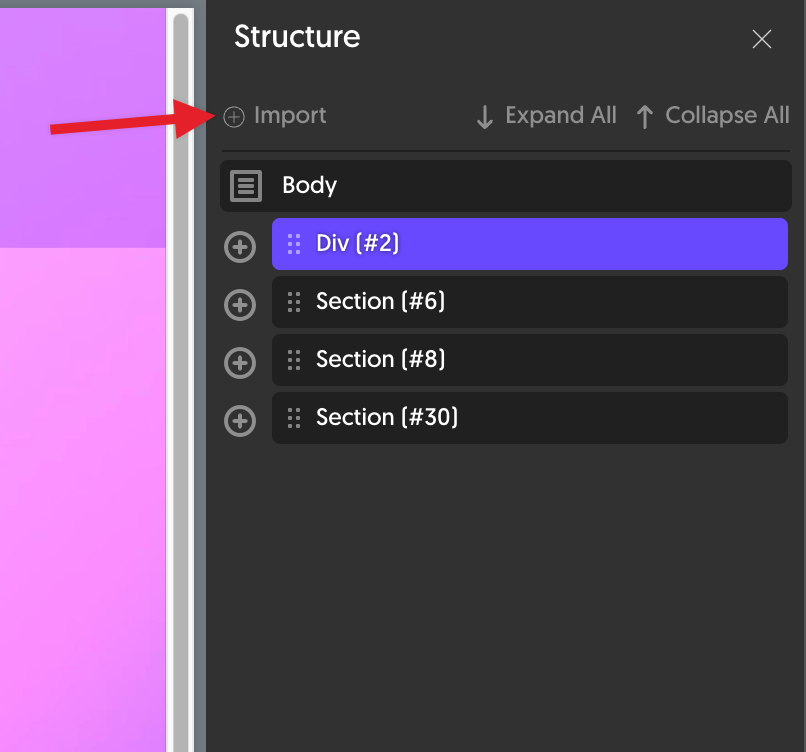Click the Collapse All up arrow icon
Viewport: 806px width, 752px height.
(645, 117)
